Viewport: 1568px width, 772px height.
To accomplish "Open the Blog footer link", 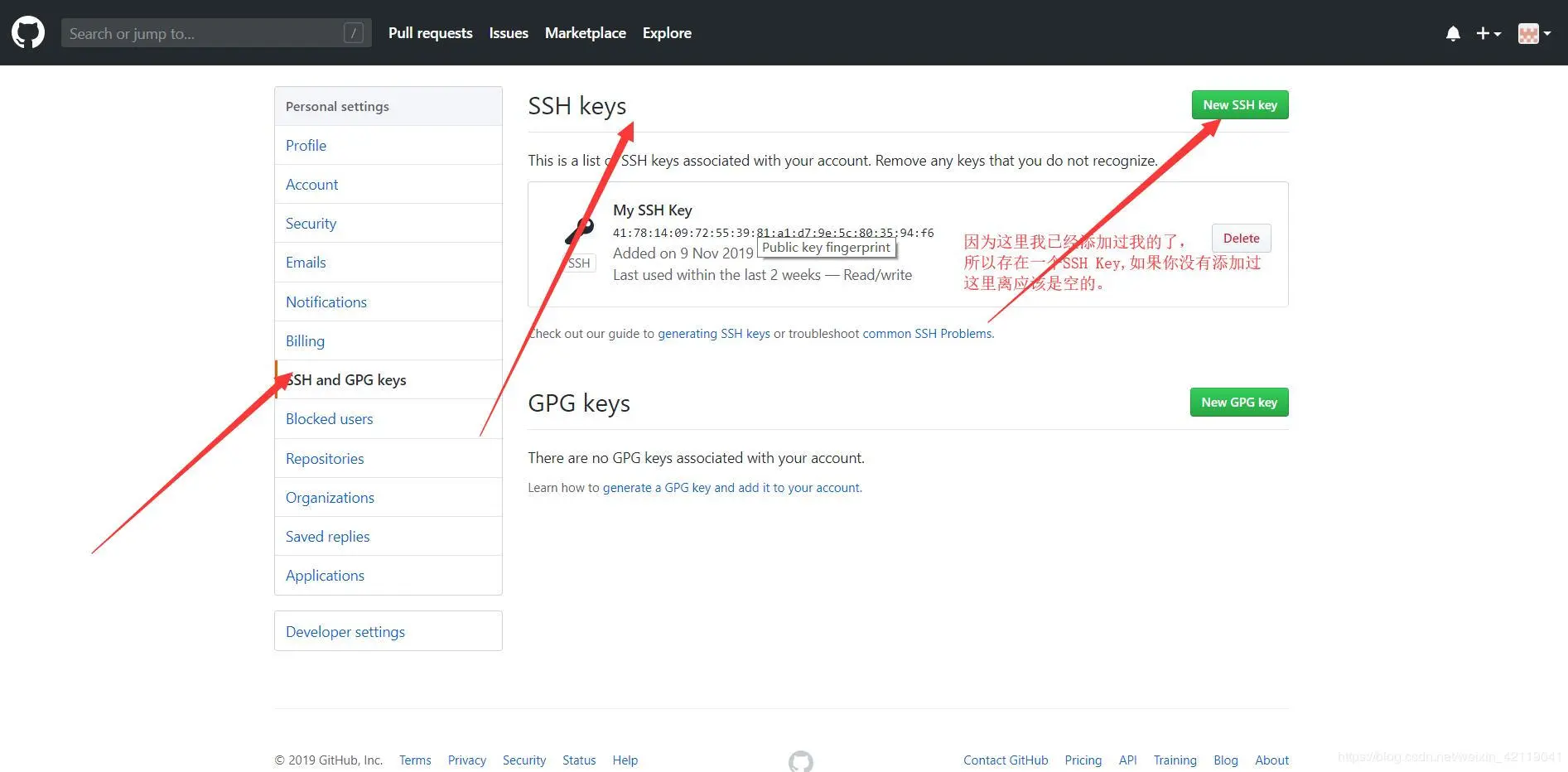I will [x=1226, y=760].
